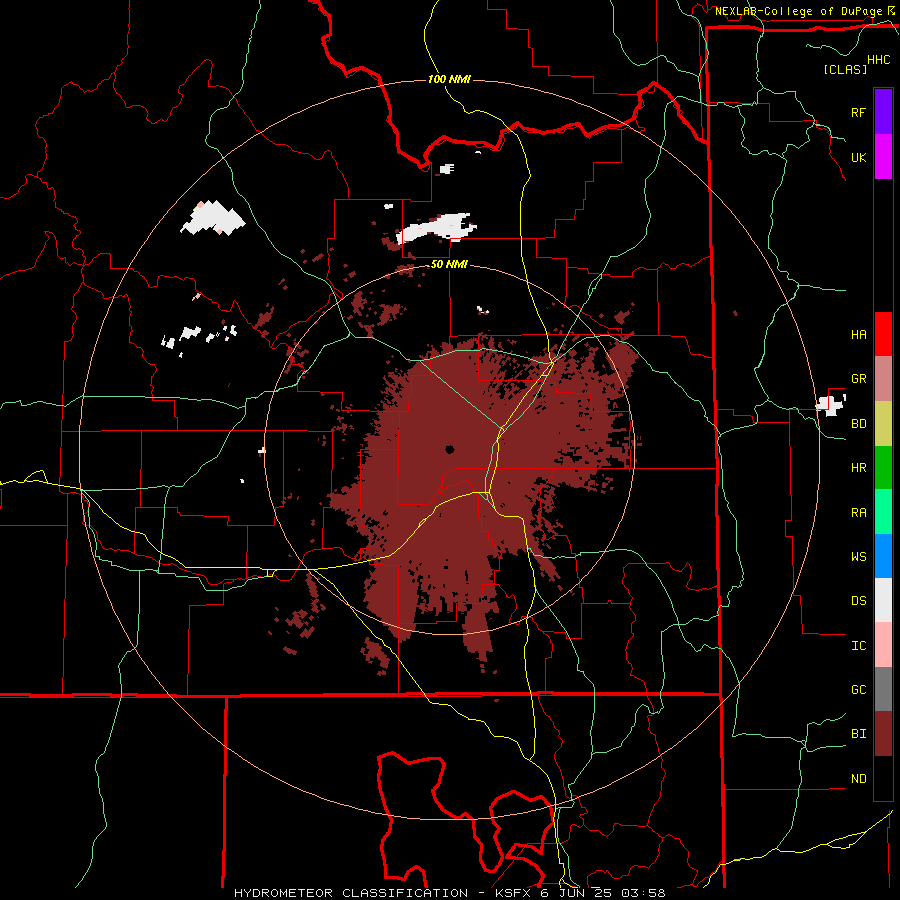
Task: Click the HR legend label
Action: point(858,468)
